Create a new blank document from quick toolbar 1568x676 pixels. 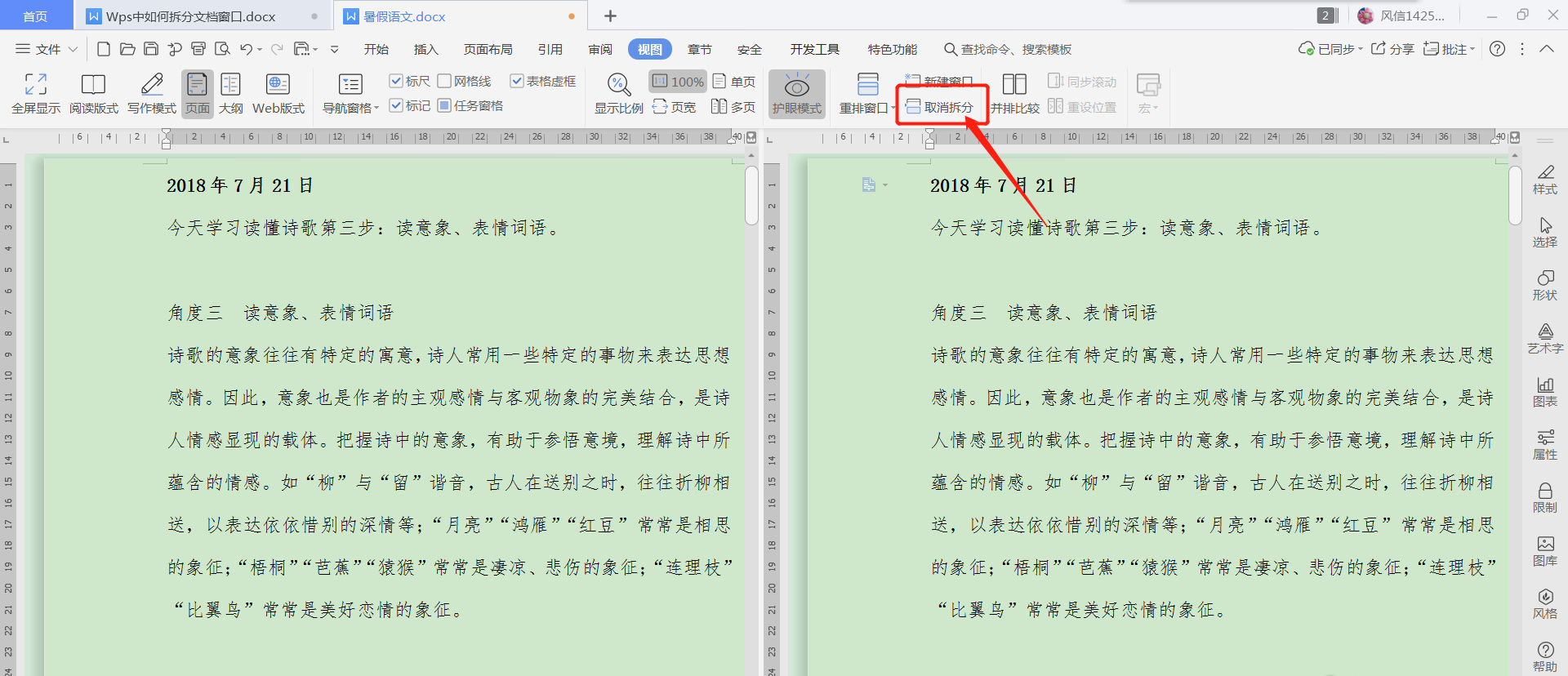tap(104, 49)
